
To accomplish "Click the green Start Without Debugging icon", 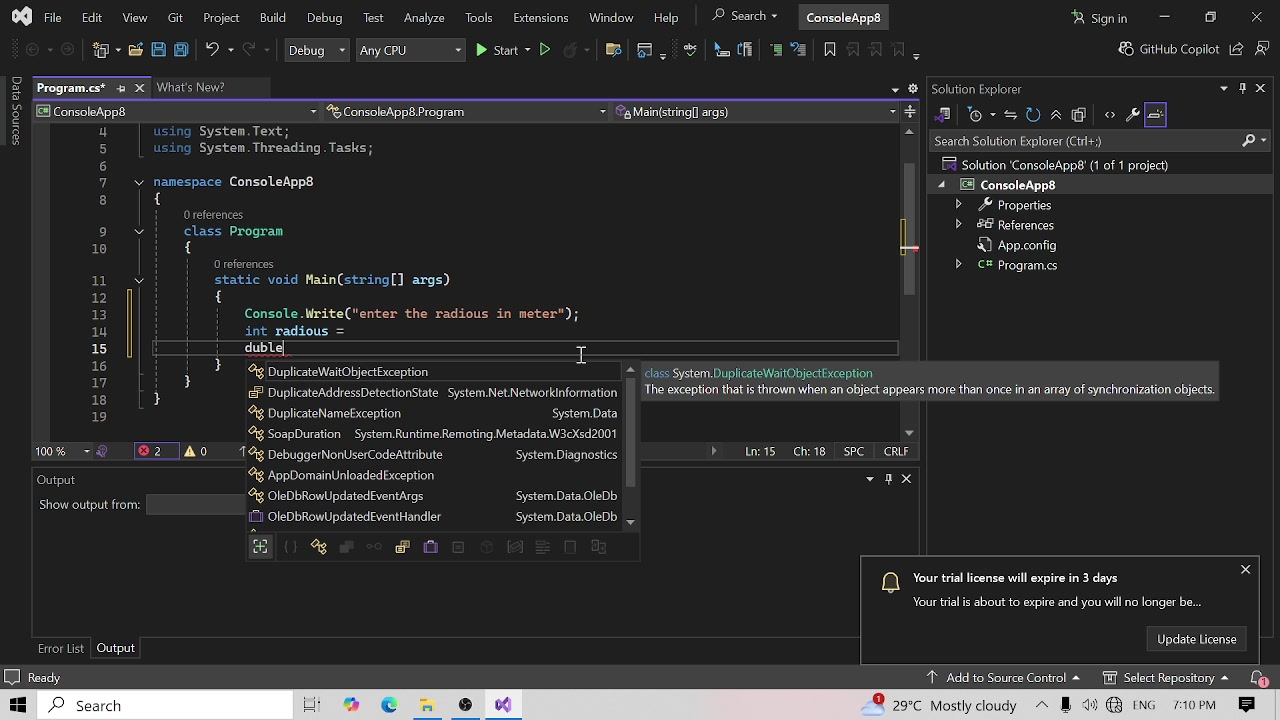I will pos(545,50).
